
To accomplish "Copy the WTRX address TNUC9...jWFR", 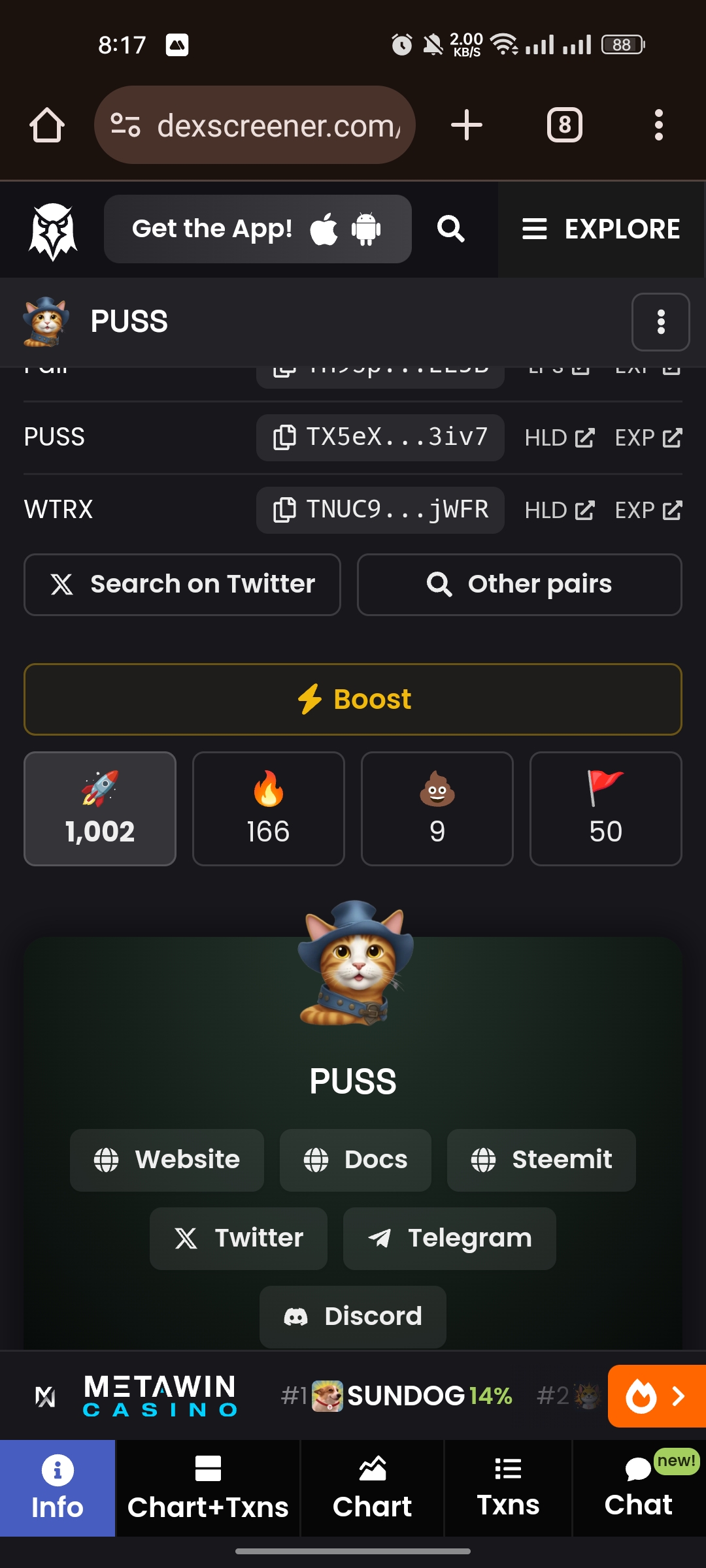I will click(x=380, y=510).
